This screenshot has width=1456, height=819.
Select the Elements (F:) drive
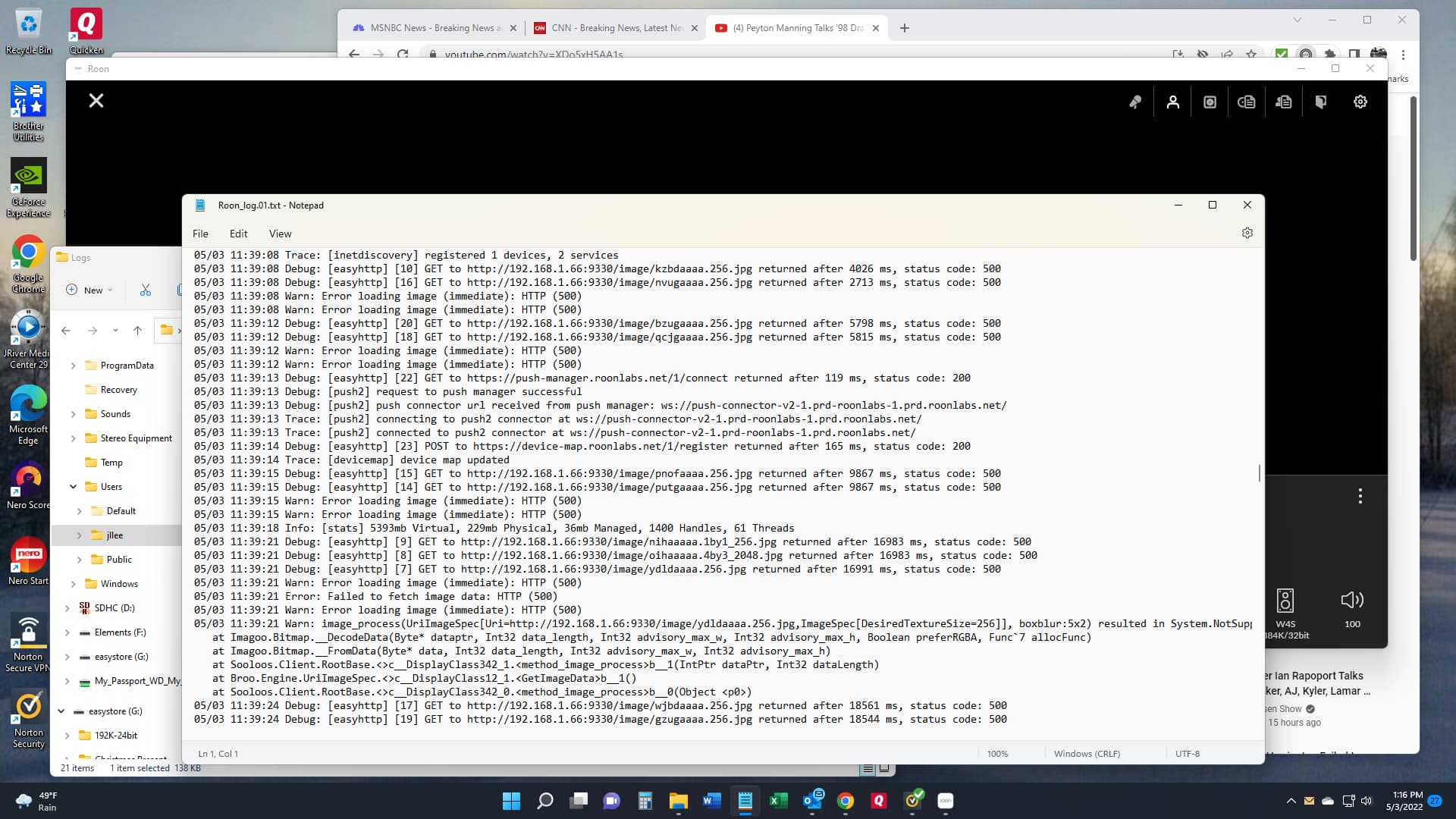(120, 632)
